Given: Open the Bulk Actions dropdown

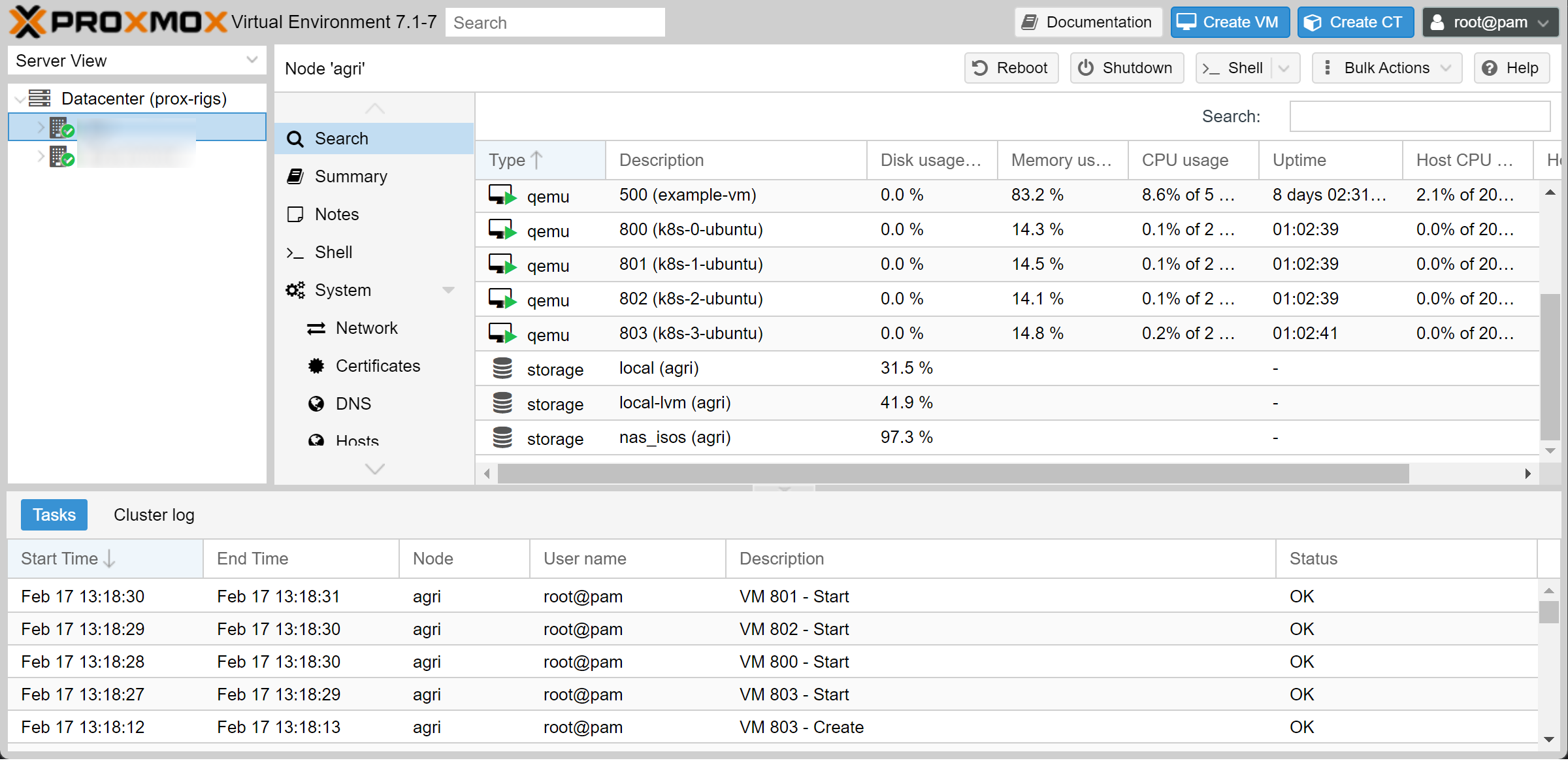Looking at the screenshot, I should click(x=1386, y=68).
